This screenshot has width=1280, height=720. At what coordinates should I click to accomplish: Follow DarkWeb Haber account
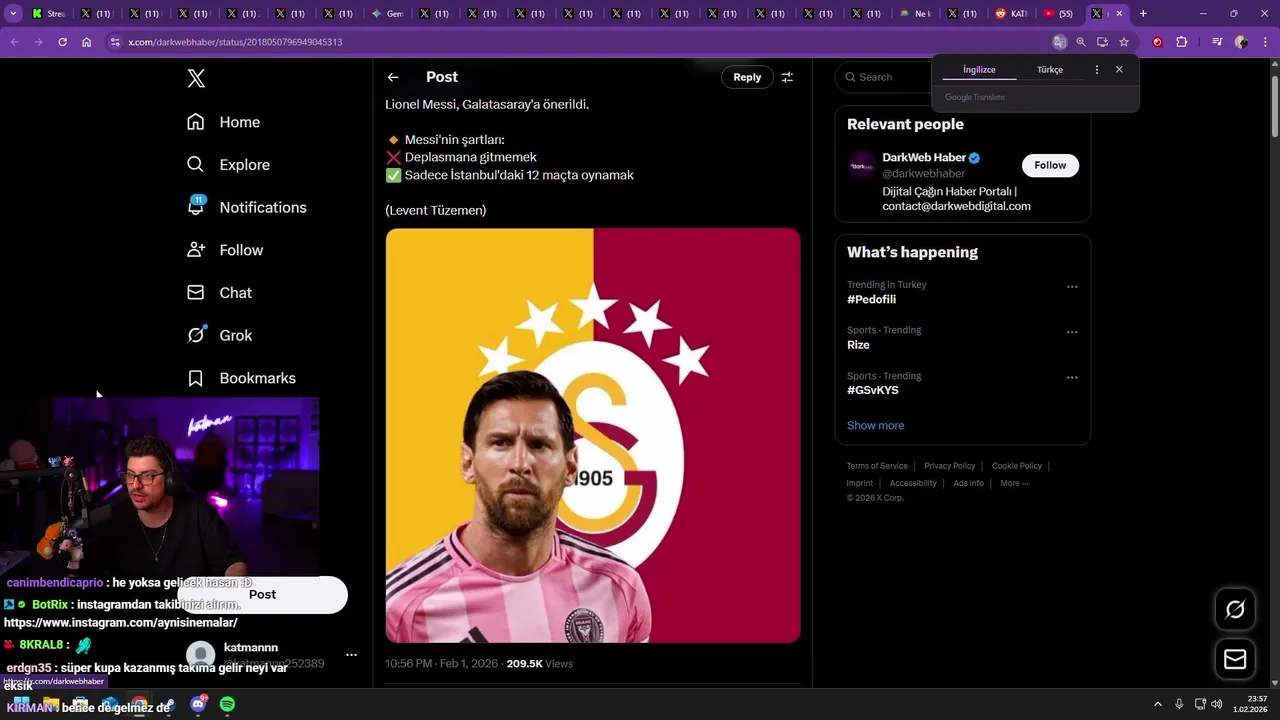(x=1050, y=165)
